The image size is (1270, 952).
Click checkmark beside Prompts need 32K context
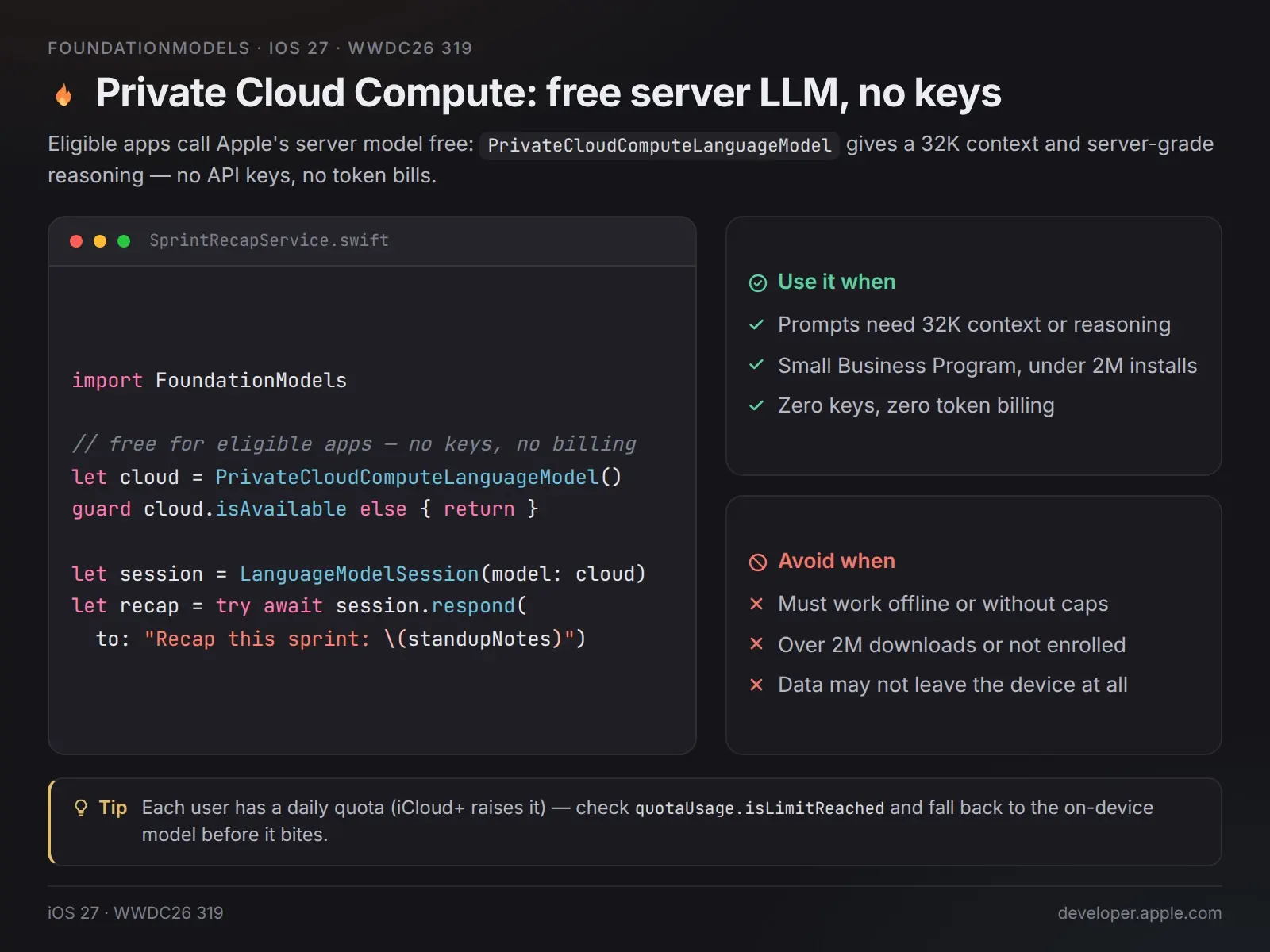point(756,324)
